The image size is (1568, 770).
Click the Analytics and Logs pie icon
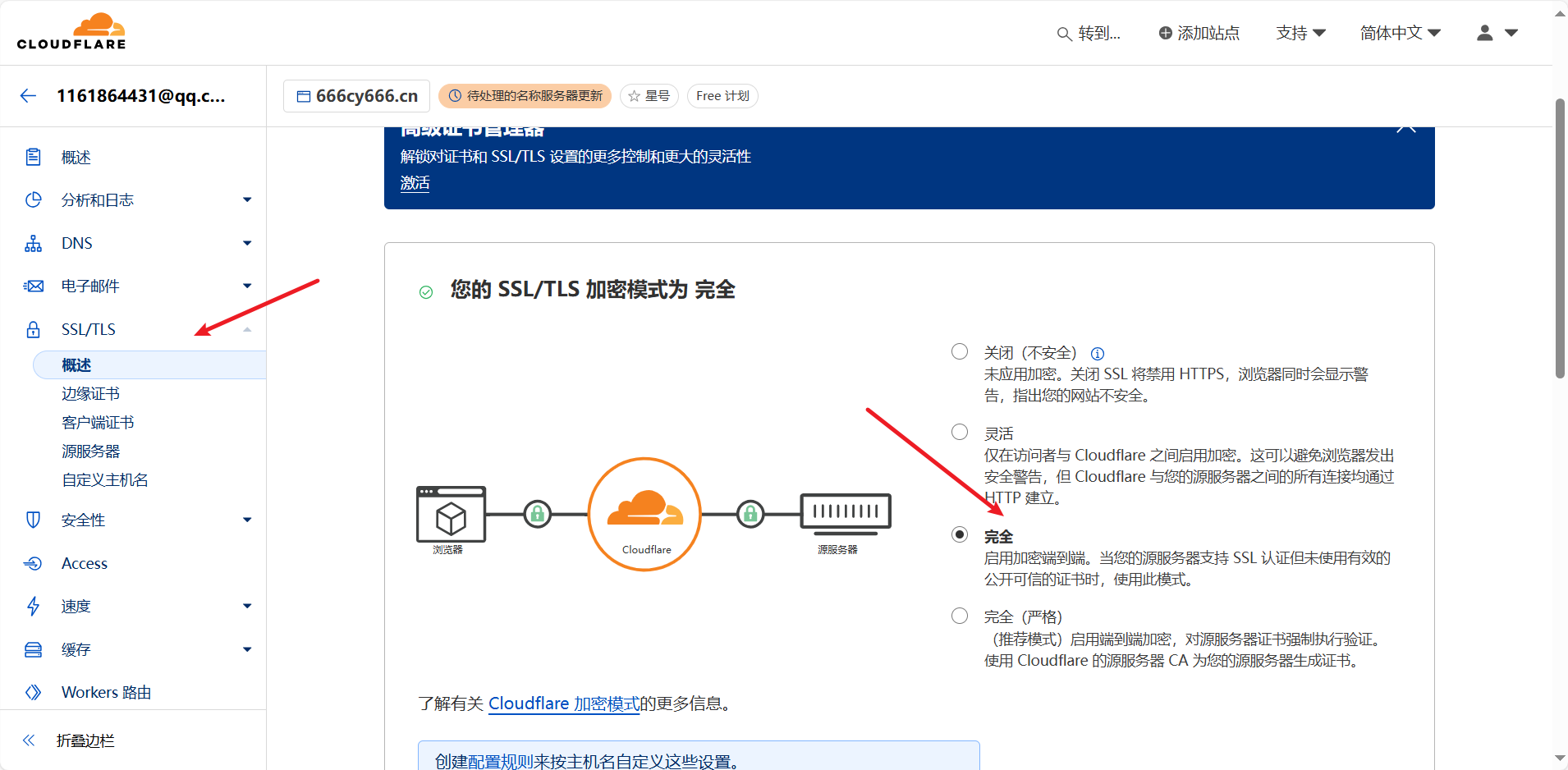coord(33,199)
